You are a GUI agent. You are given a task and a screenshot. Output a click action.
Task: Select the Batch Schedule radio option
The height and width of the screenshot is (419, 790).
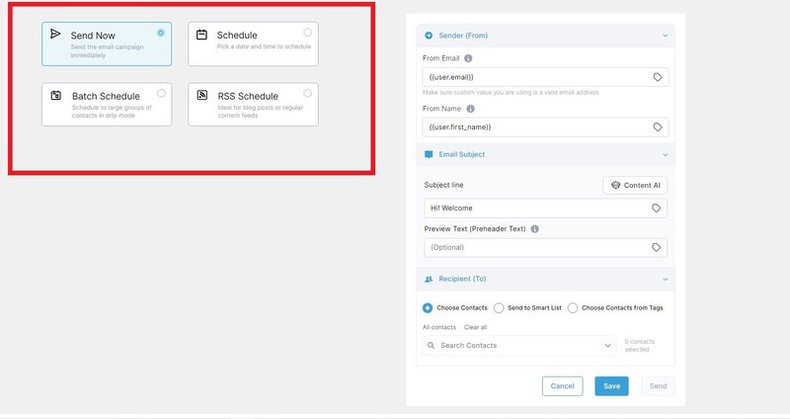(161, 93)
